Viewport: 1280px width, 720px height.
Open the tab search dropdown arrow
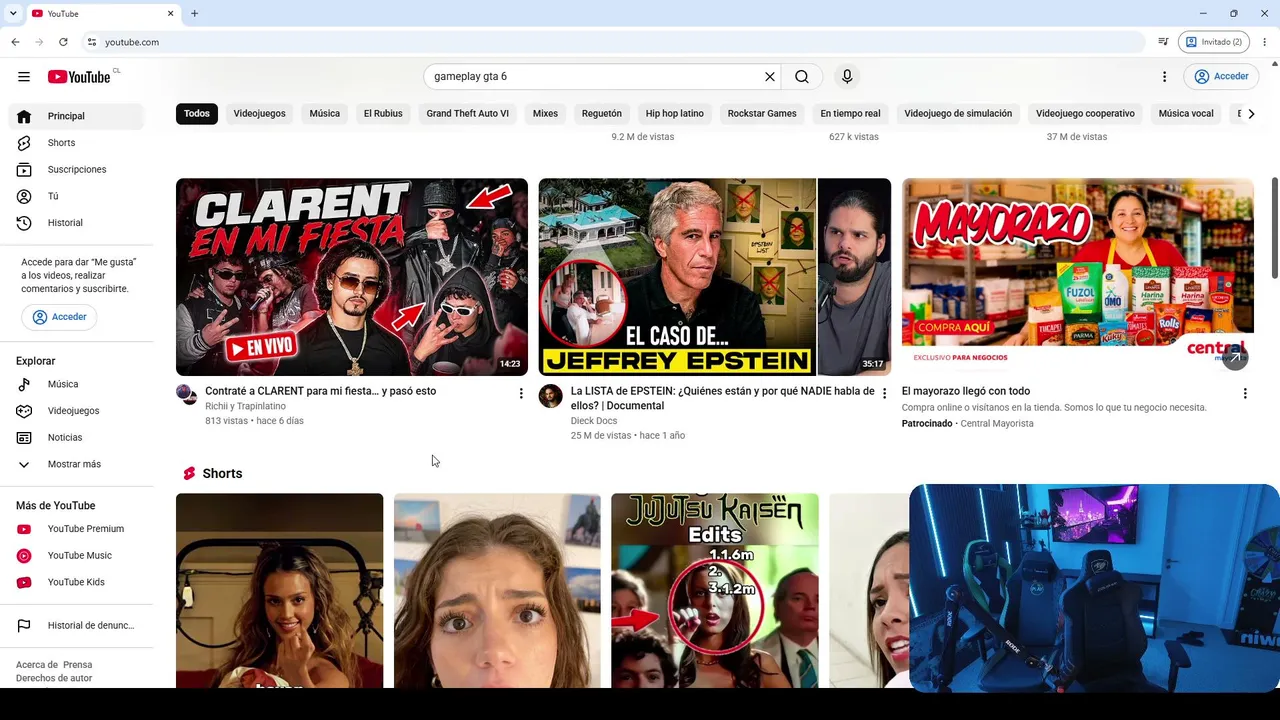(x=13, y=14)
